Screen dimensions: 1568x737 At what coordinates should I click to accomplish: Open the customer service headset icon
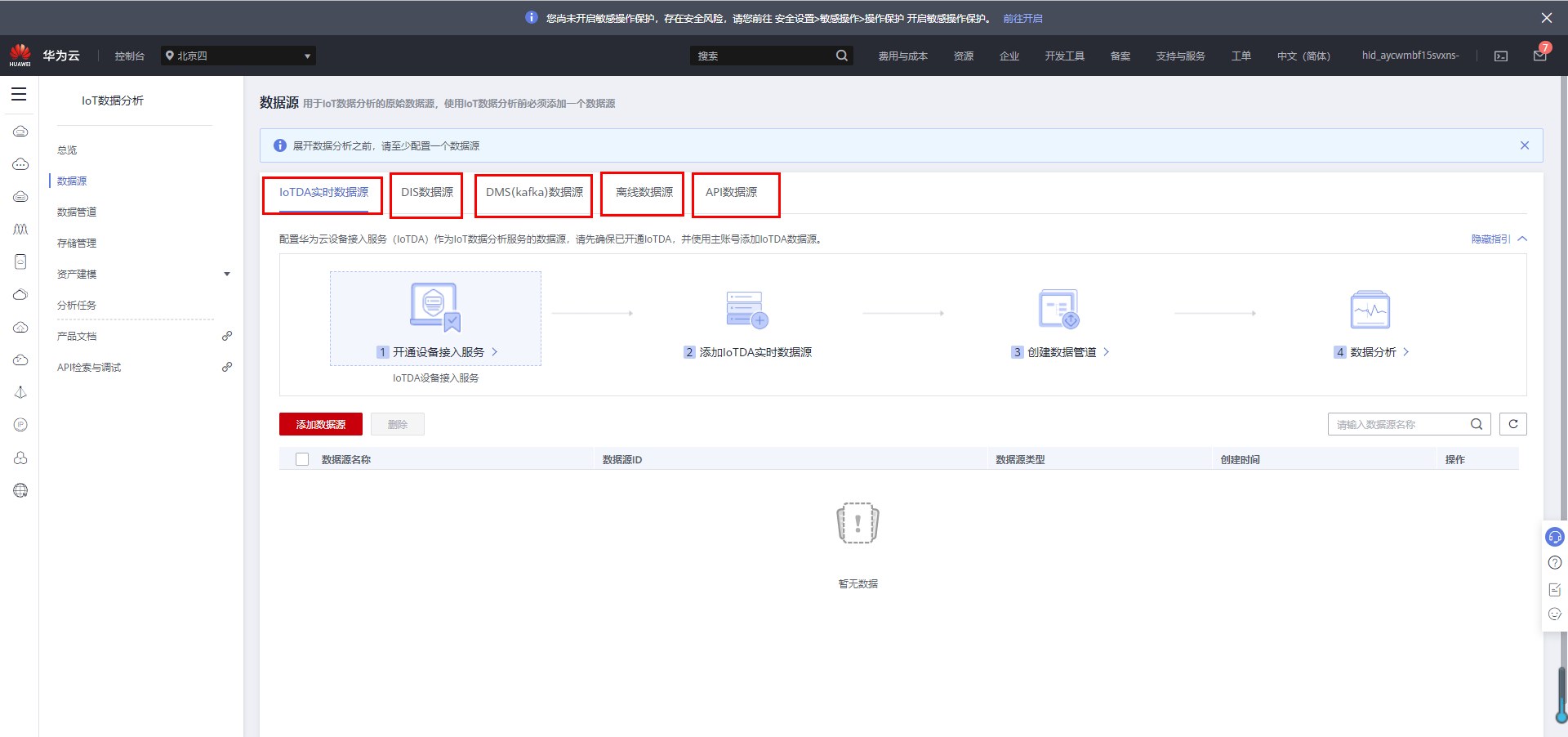pos(1555,537)
